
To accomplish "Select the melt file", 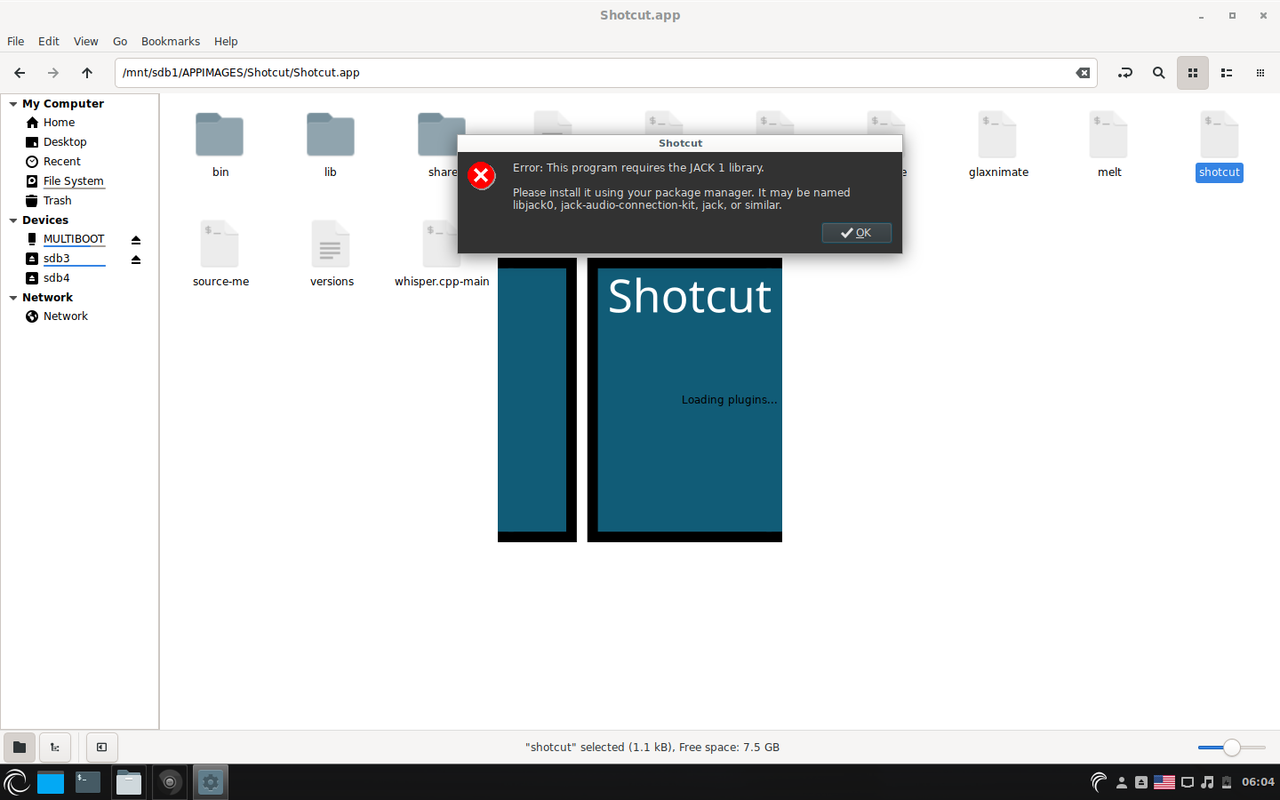I will pos(1109,145).
